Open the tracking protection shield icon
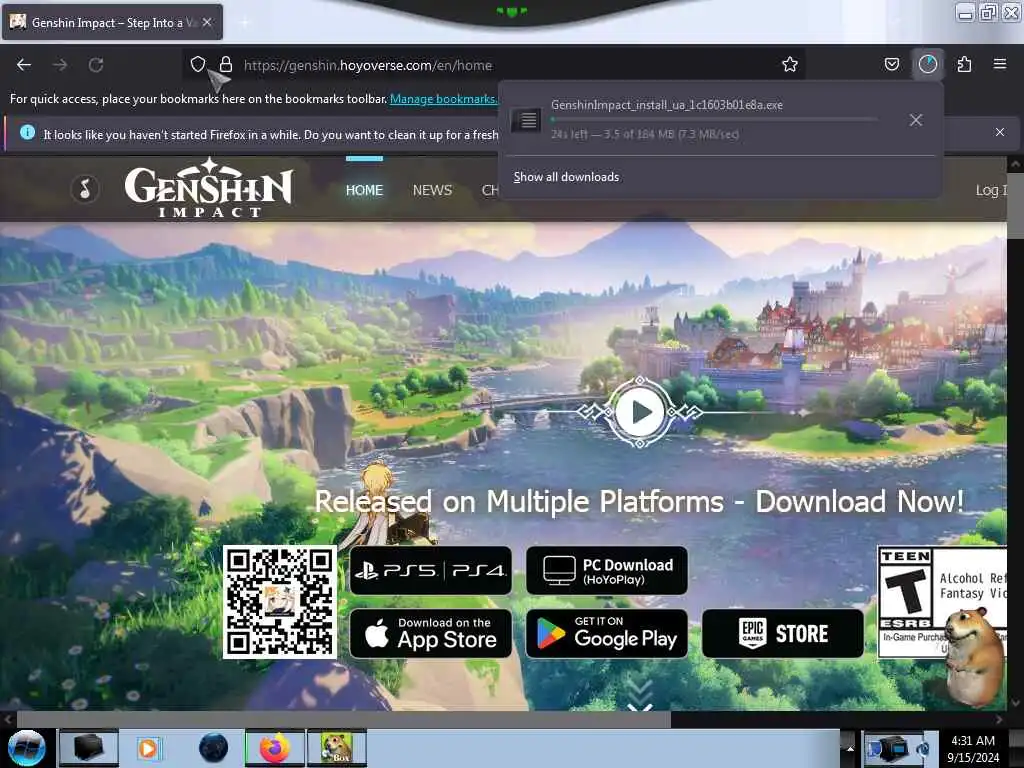 pos(198,64)
